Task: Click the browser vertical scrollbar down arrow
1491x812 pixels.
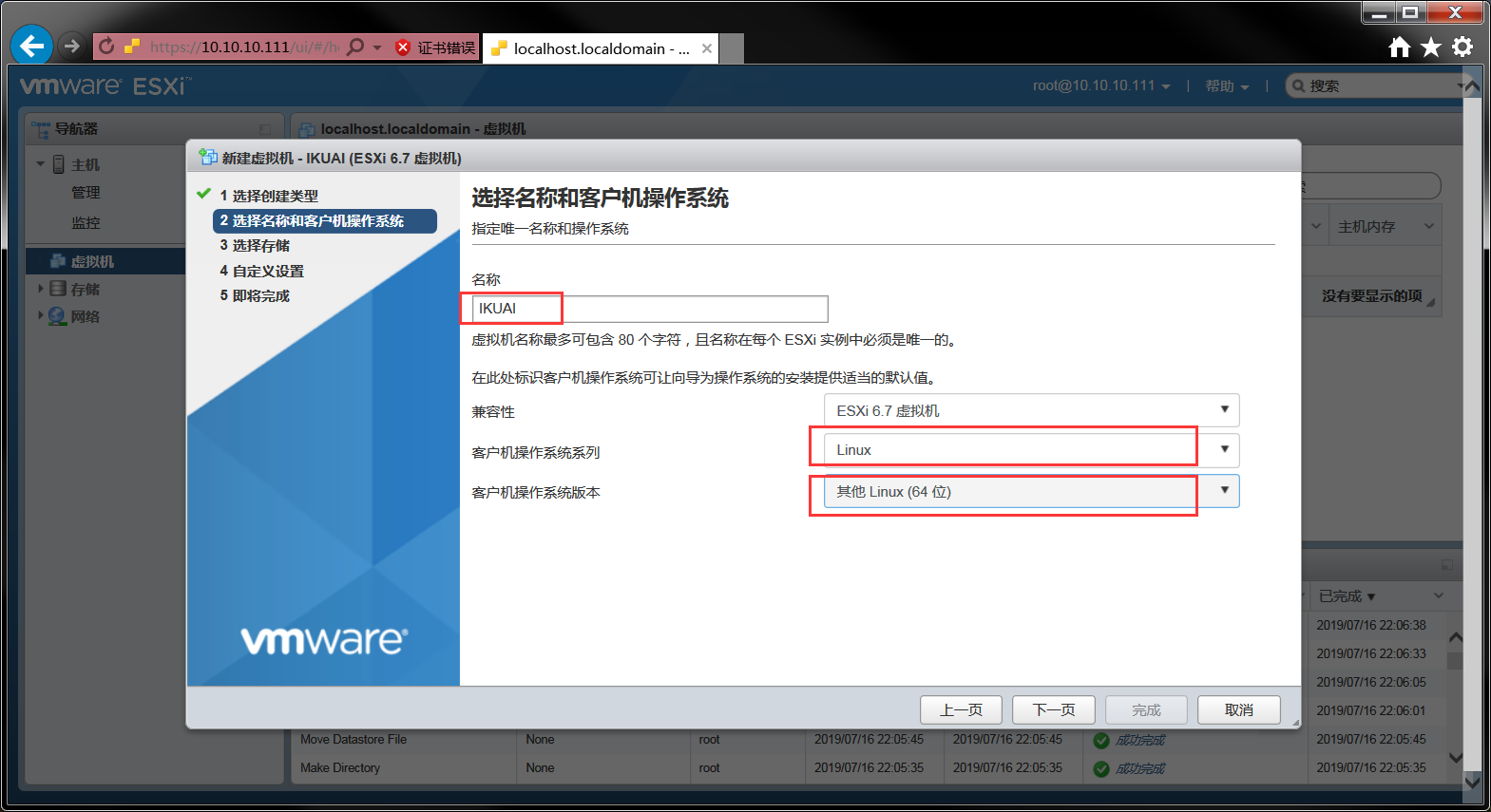Action: click(1472, 783)
